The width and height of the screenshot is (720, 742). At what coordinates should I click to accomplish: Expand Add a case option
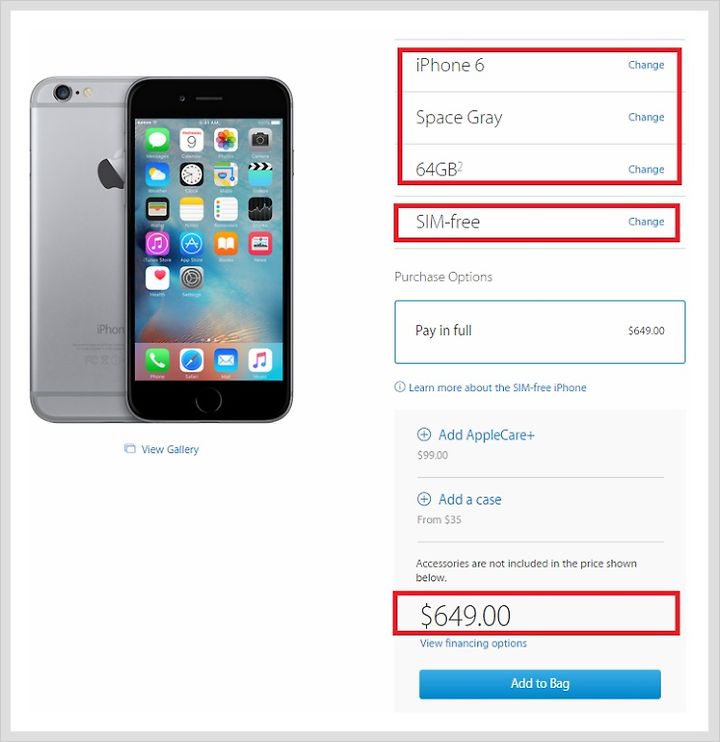point(470,499)
